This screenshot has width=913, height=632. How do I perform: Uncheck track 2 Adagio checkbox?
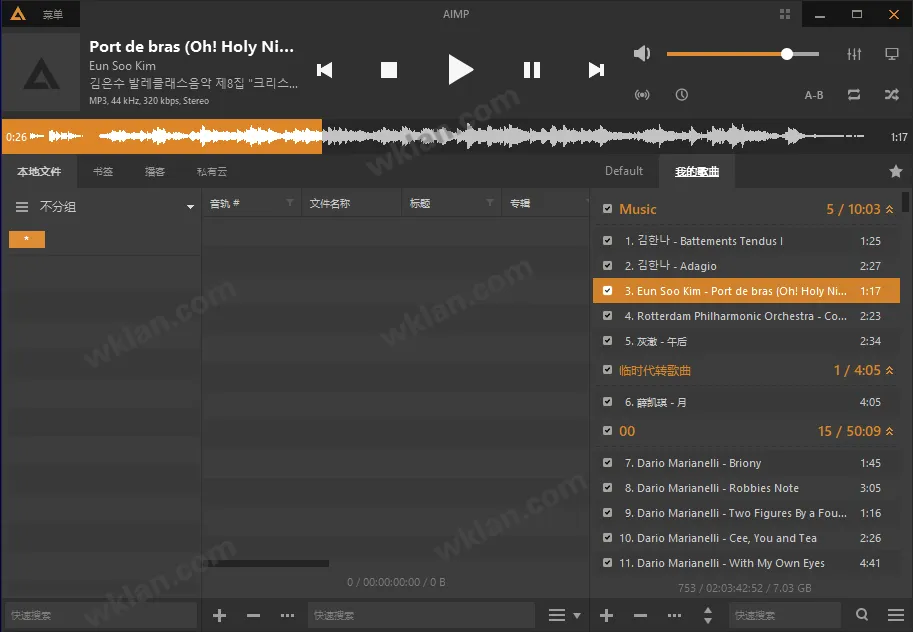point(607,265)
